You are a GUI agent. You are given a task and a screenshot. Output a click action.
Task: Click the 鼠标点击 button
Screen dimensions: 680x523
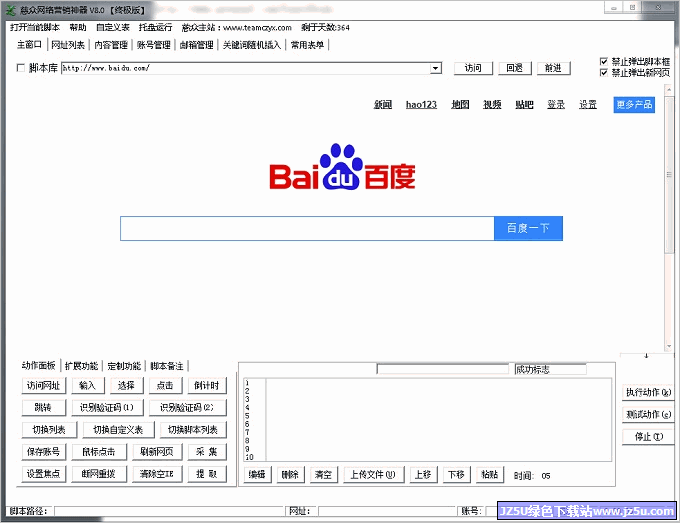click(x=99, y=452)
